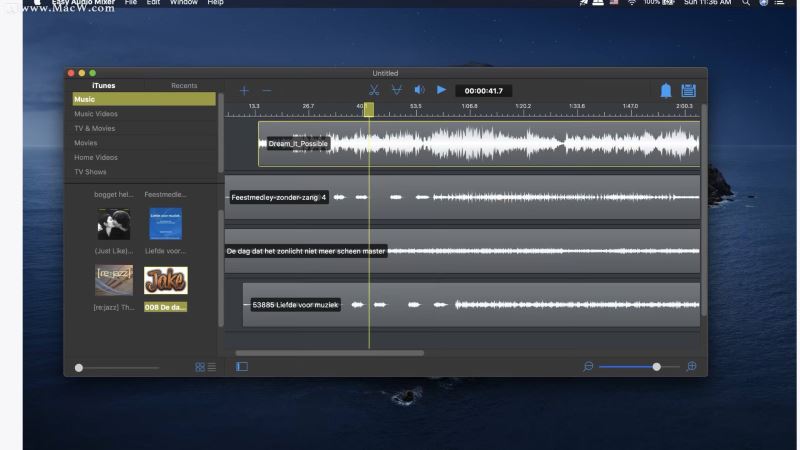Select the Dream_It_Possible clip

(479, 144)
